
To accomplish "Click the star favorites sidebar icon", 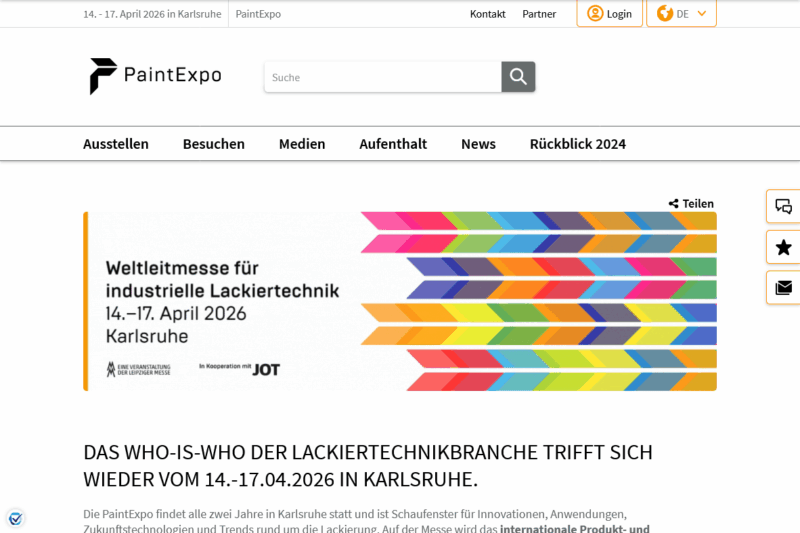I will click(x=783, y=247).
